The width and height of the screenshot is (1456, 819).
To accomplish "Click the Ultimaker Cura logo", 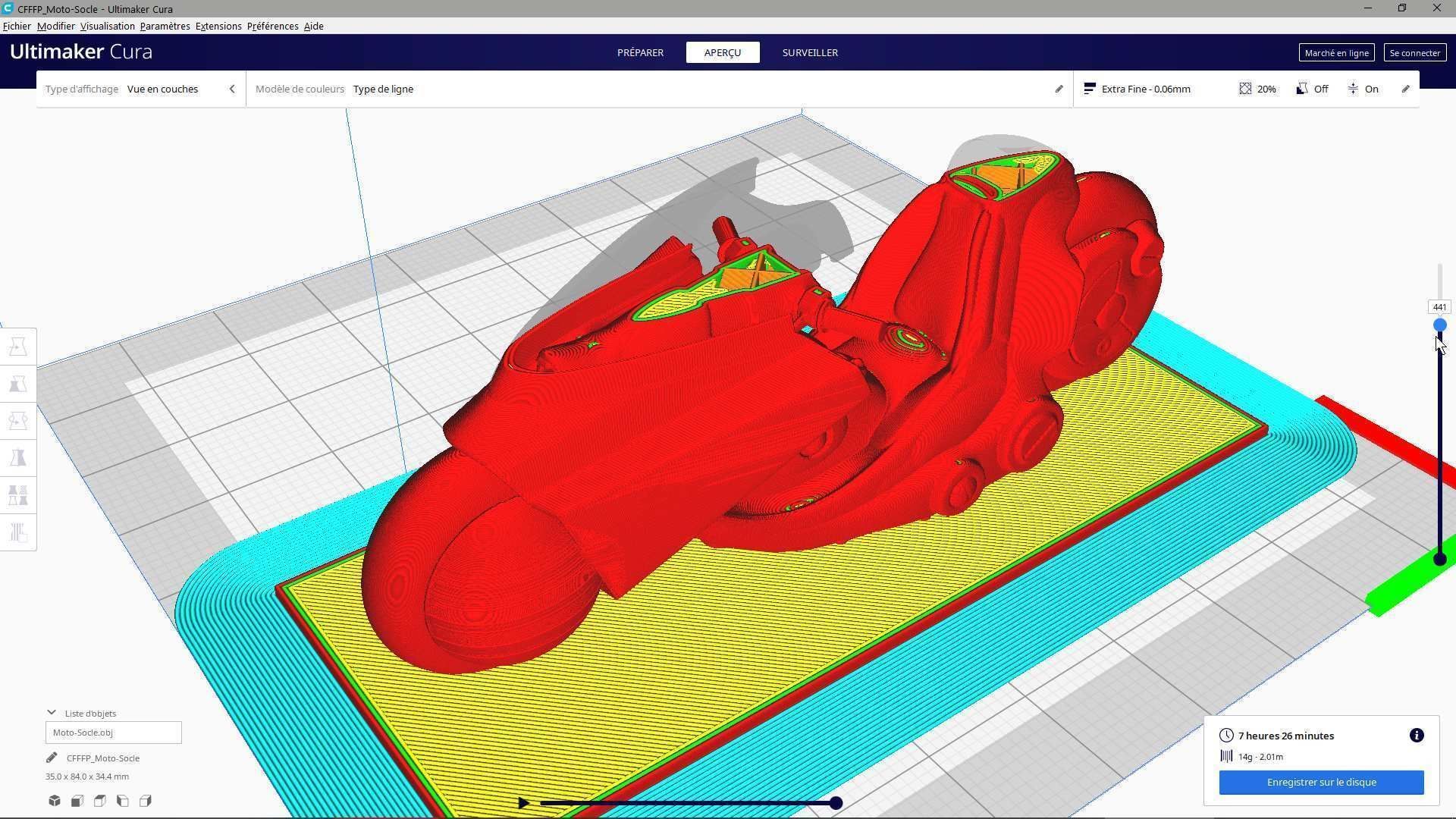I will pos(81,52).
